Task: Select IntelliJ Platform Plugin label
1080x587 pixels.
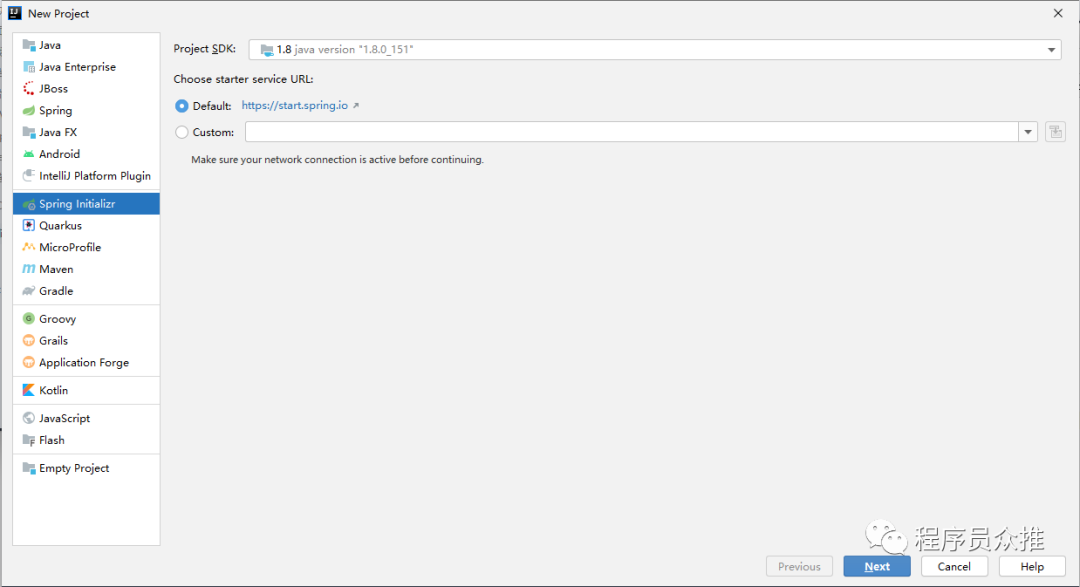Action: point(95,176)
